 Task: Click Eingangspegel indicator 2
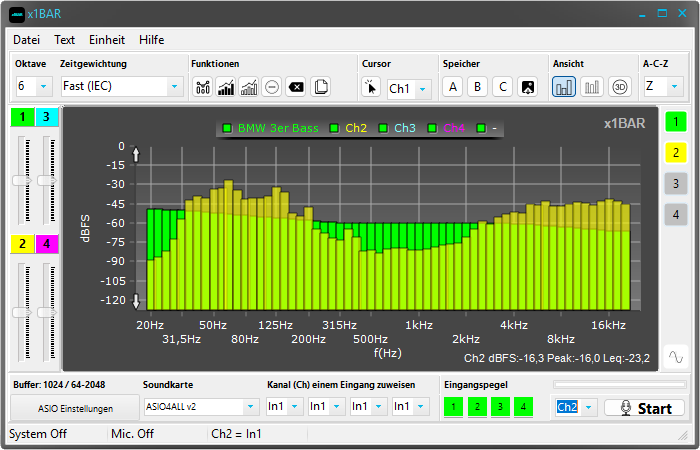477,407
